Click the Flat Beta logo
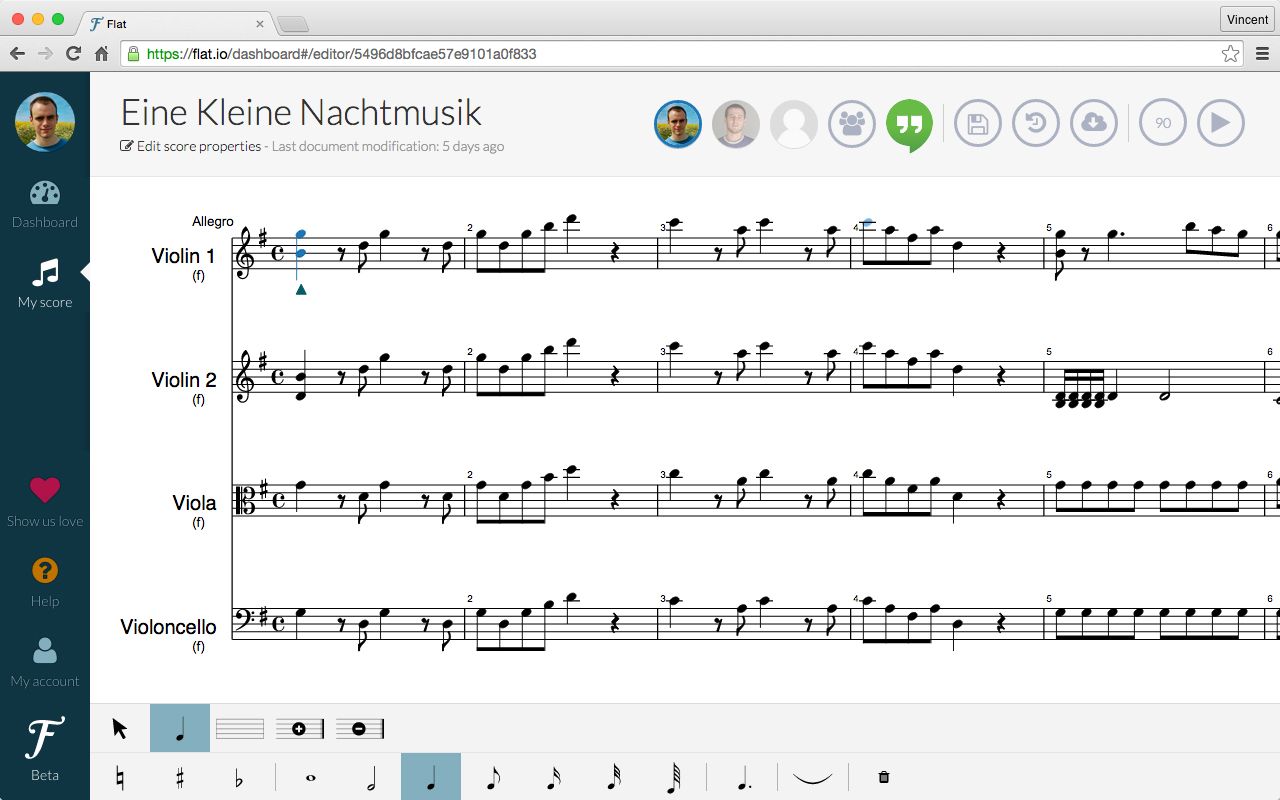The width and height of the screenshot is (1280, 800). (x=45, y=749)
